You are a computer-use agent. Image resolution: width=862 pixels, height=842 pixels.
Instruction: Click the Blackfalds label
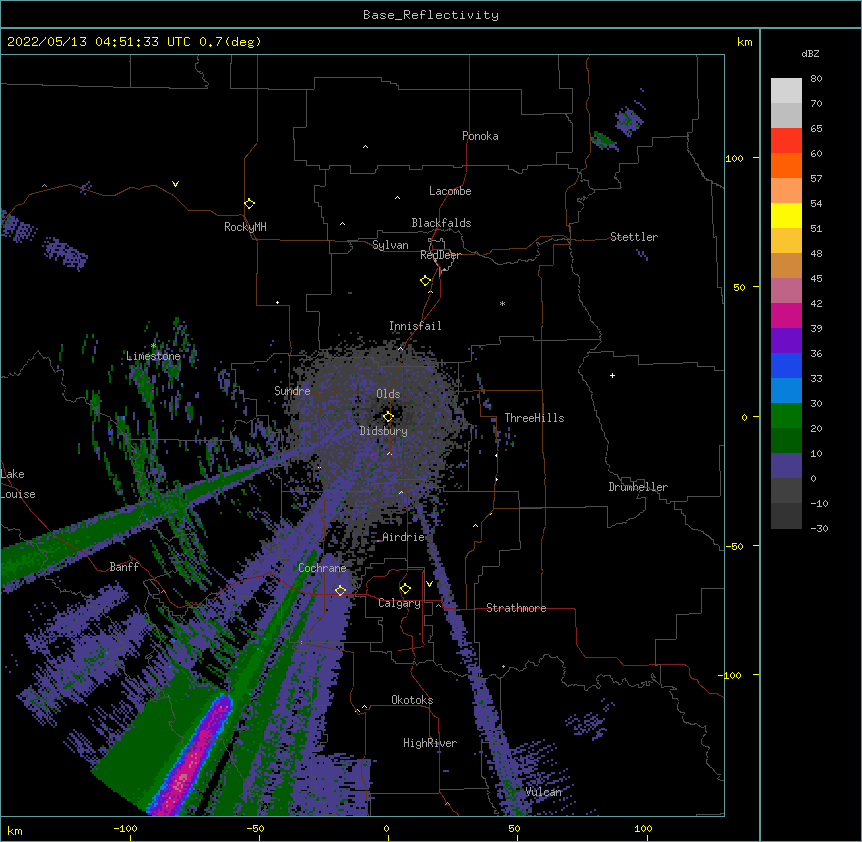tap(441, 223)
